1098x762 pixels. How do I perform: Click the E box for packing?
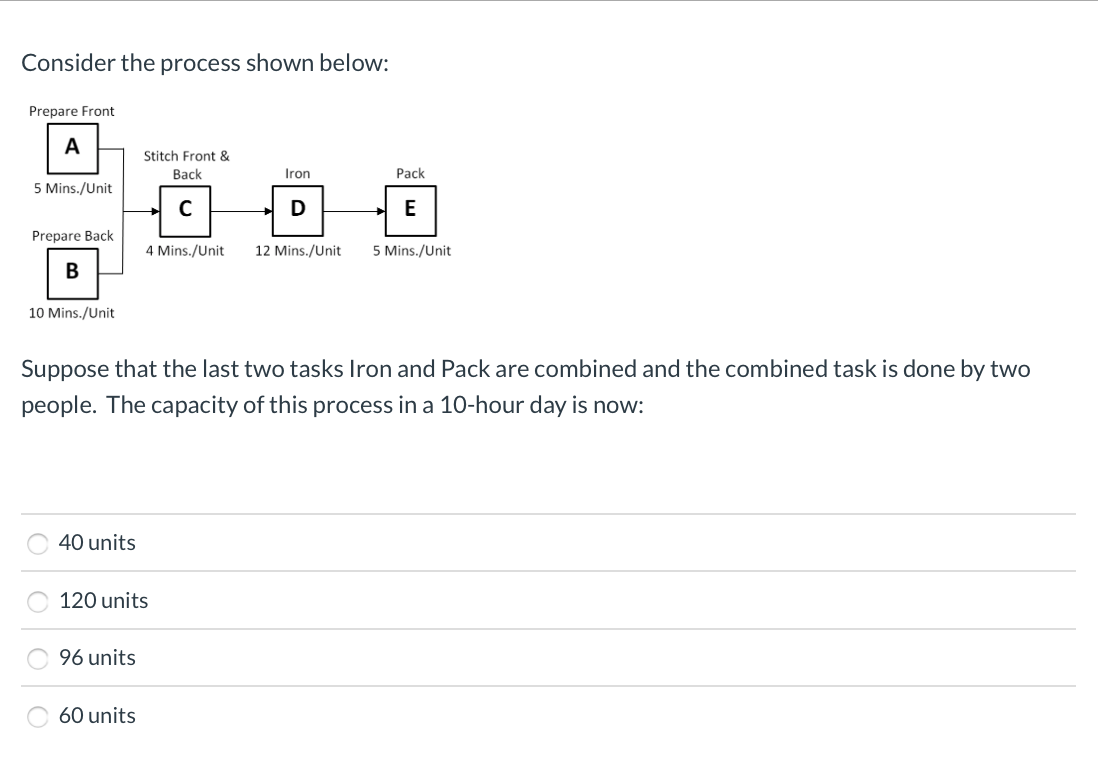tap(410, 209)
